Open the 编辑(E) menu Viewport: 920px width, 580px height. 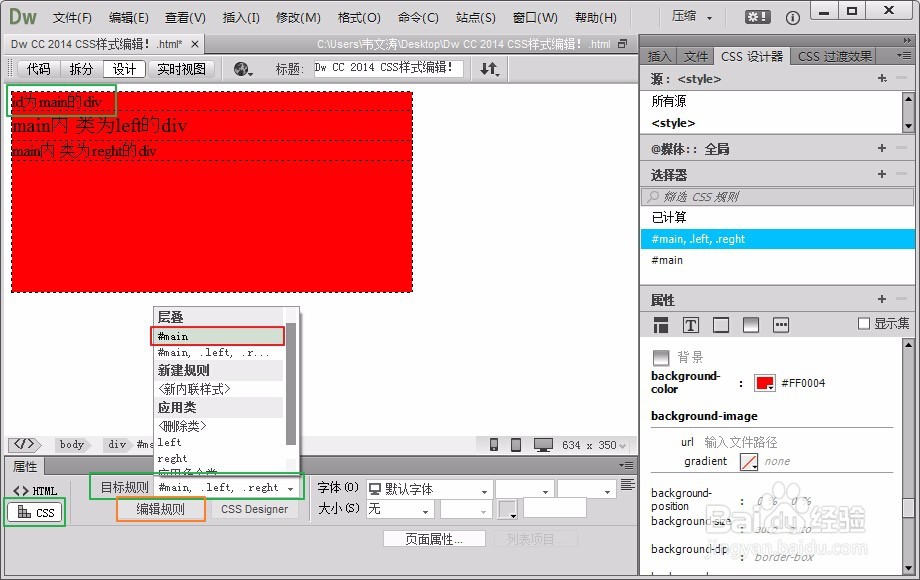[128, 18]
